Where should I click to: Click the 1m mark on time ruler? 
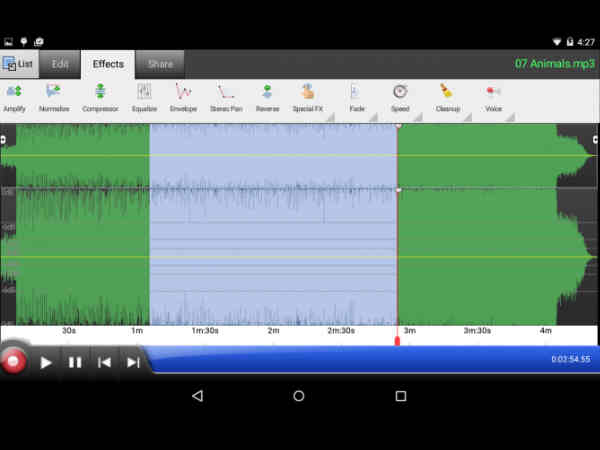pos(137,331)
